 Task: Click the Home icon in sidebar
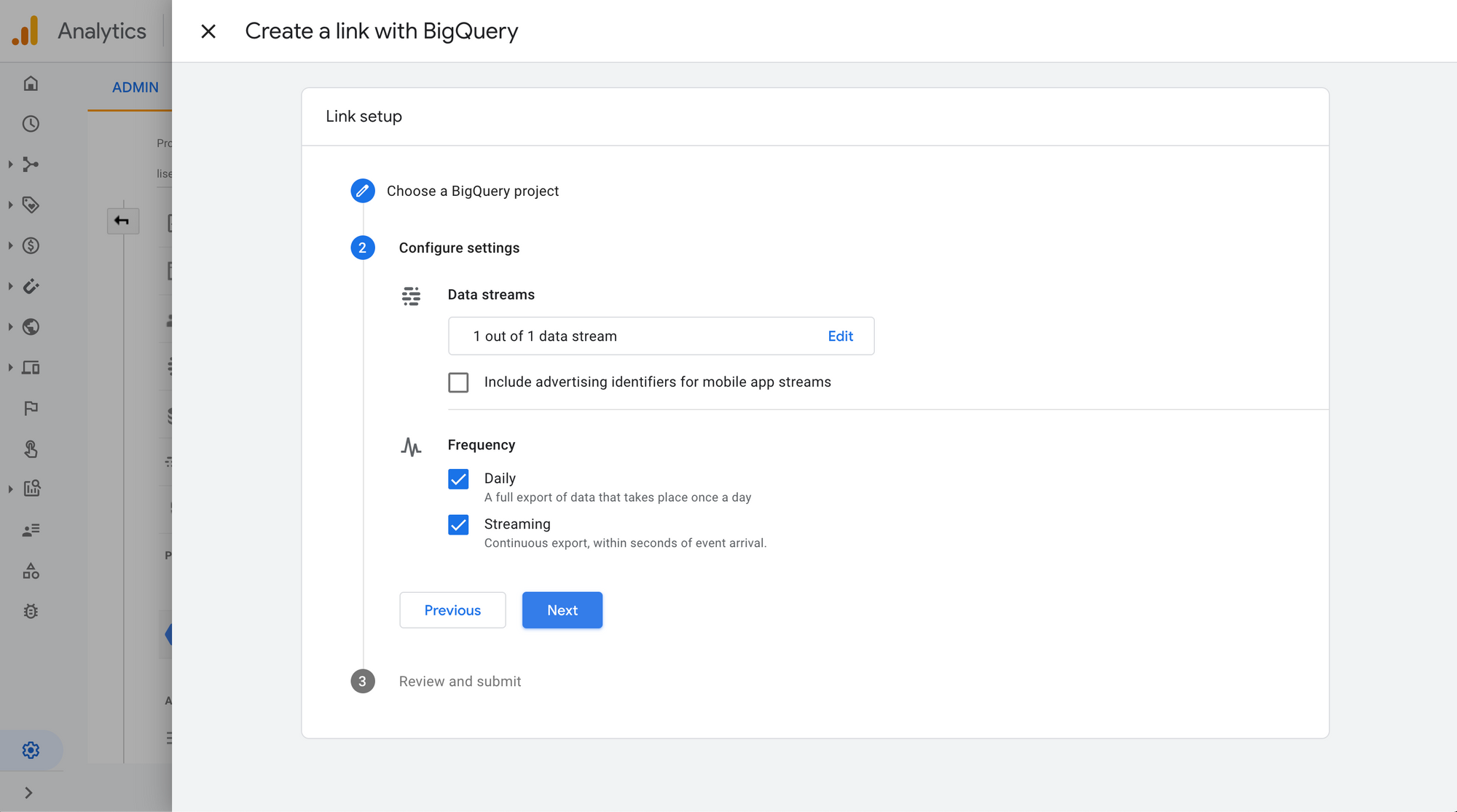click(x=31, y=83)
